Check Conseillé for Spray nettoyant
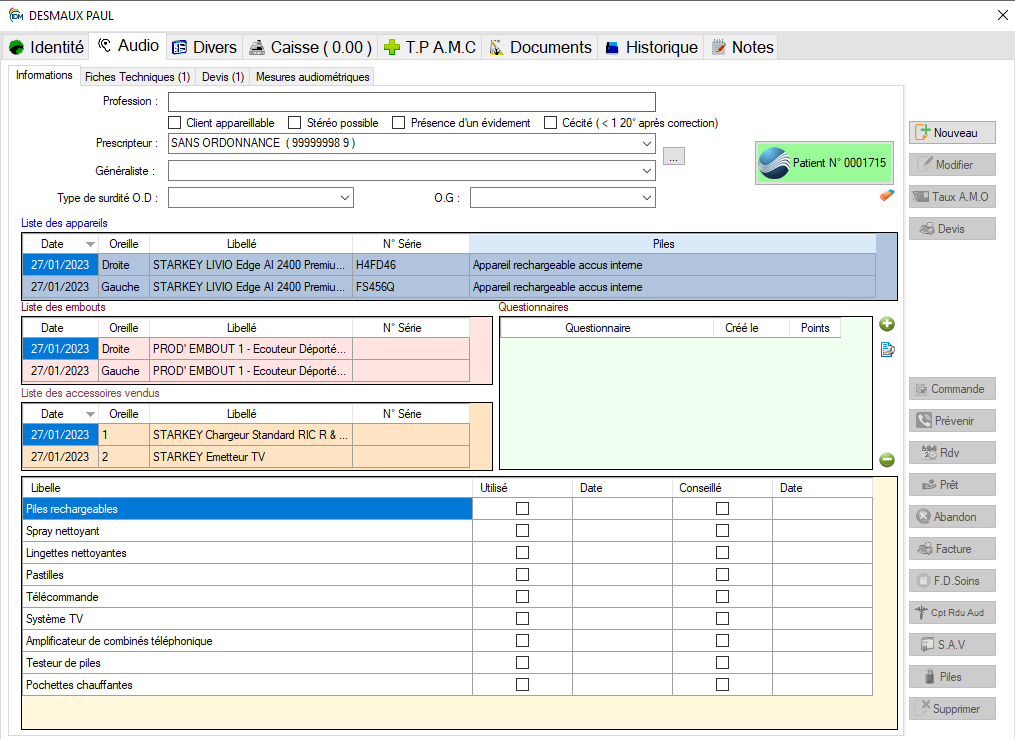The image size is (1015, 739). [x=722, y=531]
